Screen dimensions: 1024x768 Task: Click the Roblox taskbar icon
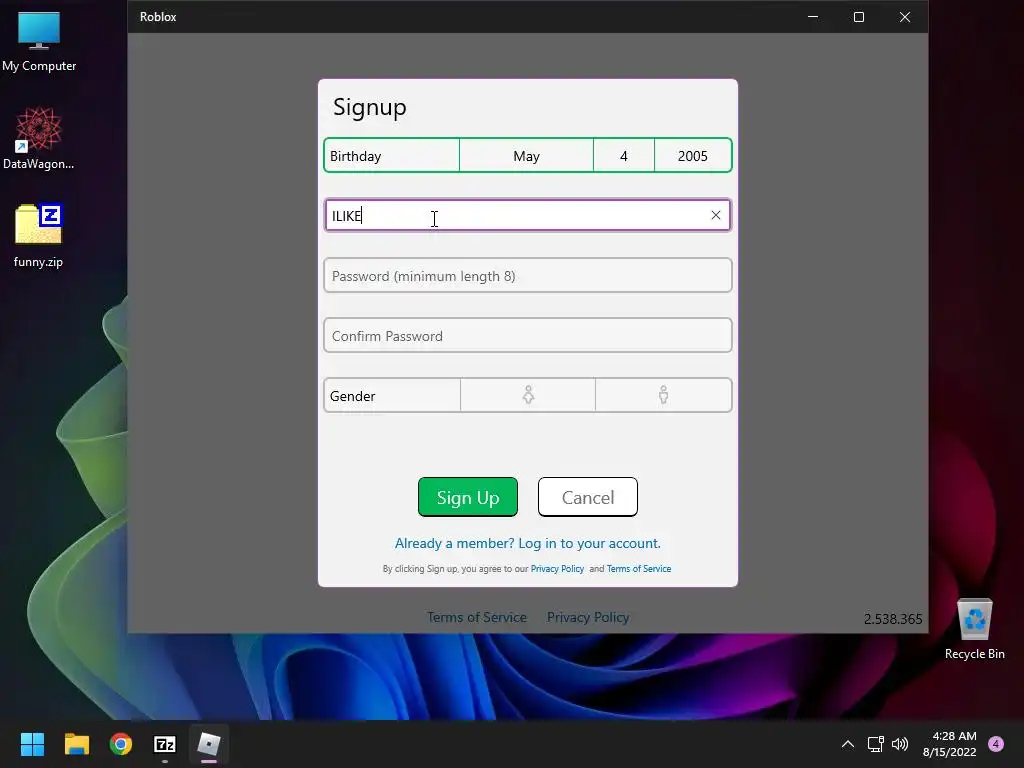pos(209,744)
